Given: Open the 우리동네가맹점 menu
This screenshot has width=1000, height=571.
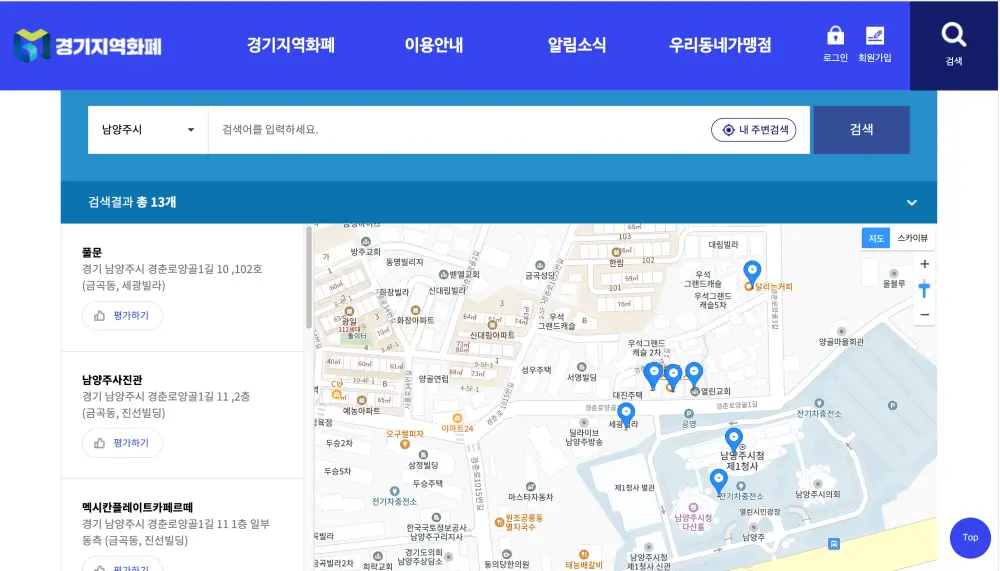Looking at the screenshot, I should (720, 45).
